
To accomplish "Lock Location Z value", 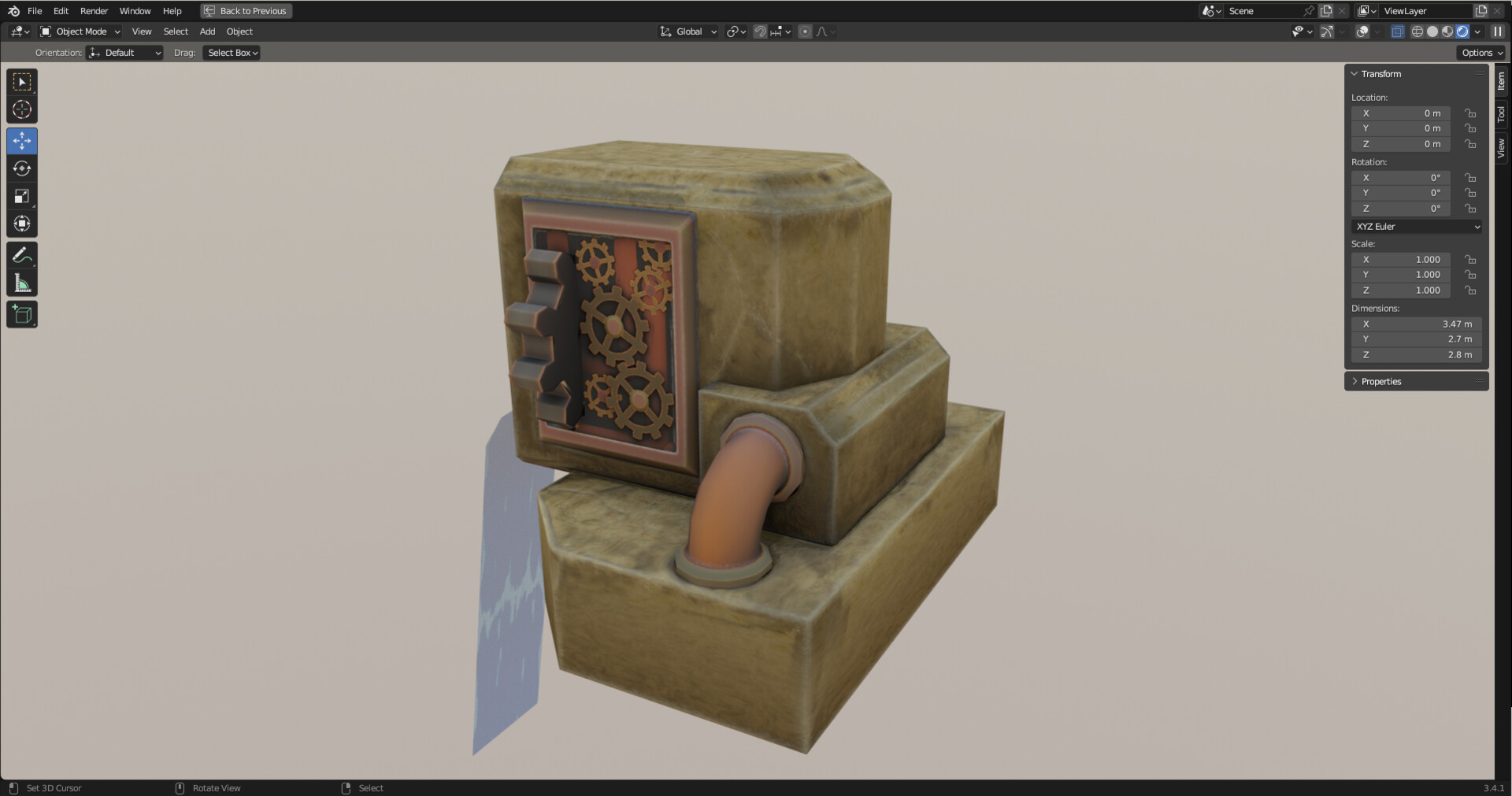I will (x=1470, y=144).
